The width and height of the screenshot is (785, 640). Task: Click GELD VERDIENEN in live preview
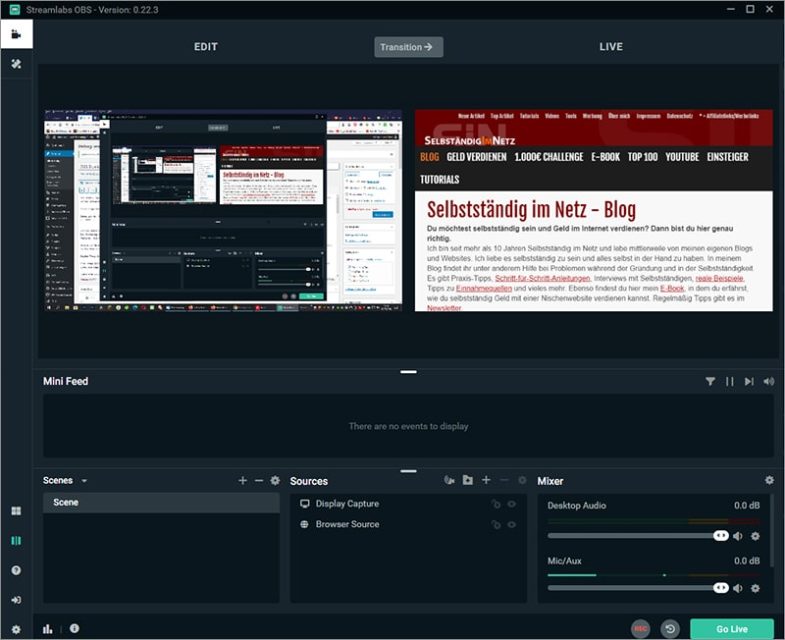pos(477,157)
